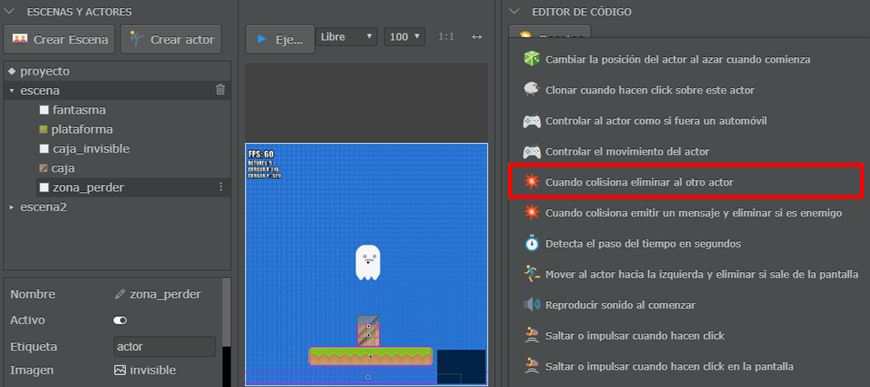This screenshot has width=870, height=387.
Task: Click the pencil icon beside the zona_perder name
Action: 119,294
